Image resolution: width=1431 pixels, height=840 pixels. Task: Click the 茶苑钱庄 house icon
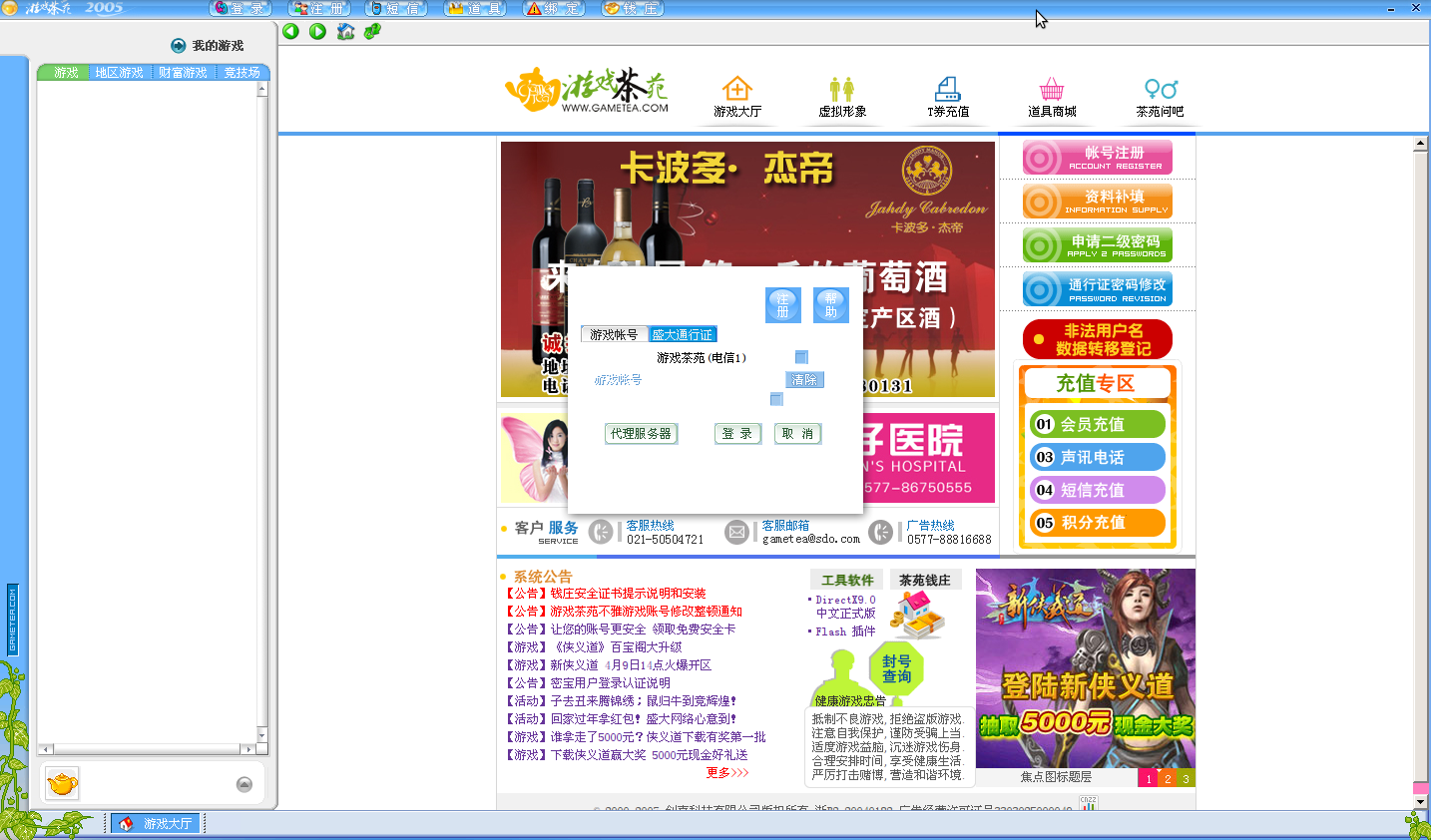pyautogui.click(x=917, y=615)
